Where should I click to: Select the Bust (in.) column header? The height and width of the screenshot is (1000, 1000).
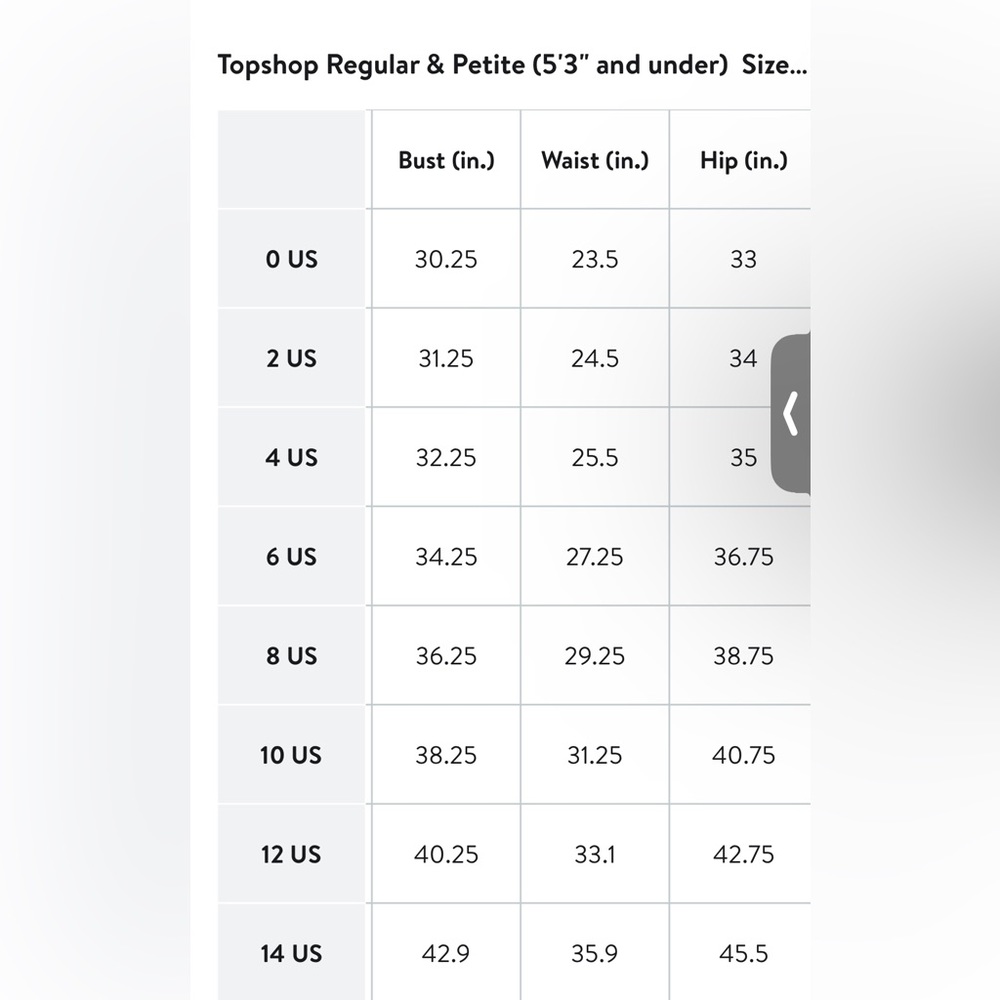pyautogui.click(x=446, y=160)
